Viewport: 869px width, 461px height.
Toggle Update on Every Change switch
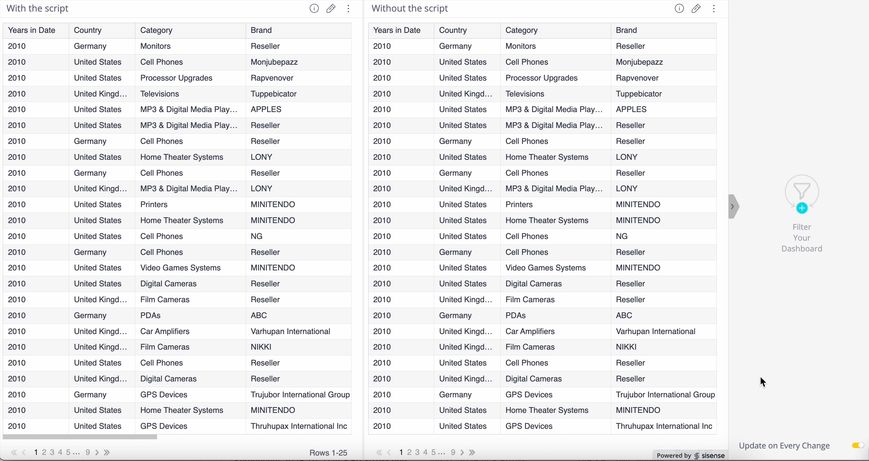point(856,446)
